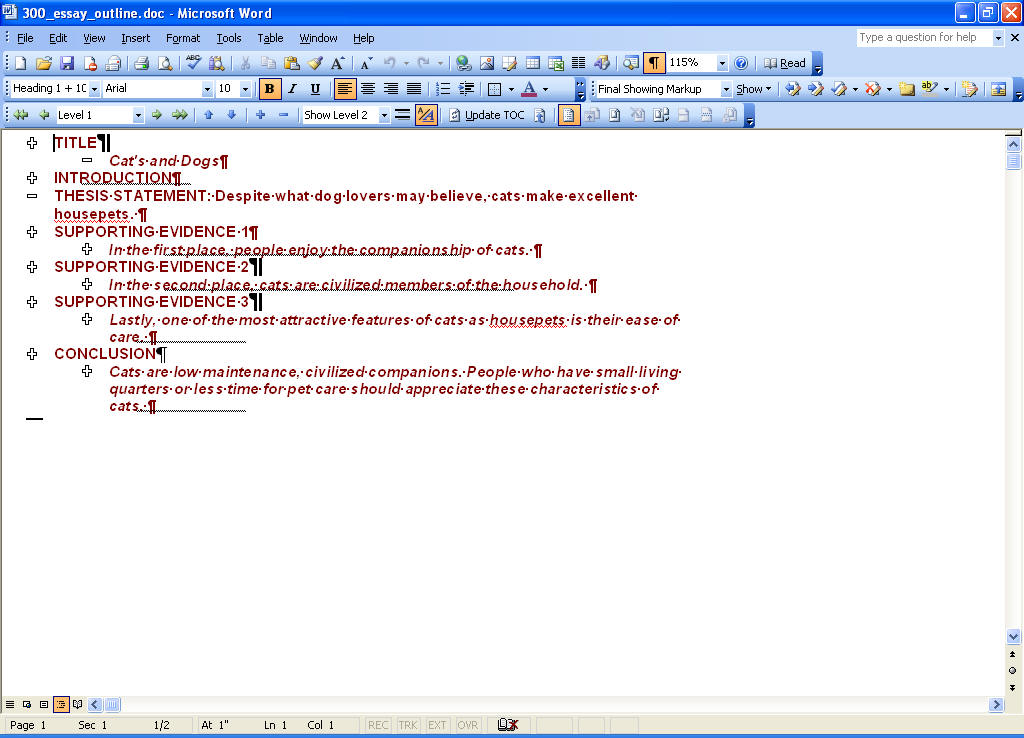Open the Help menu
Viewport: 1024px width, 738px height.
pos(363,38)
